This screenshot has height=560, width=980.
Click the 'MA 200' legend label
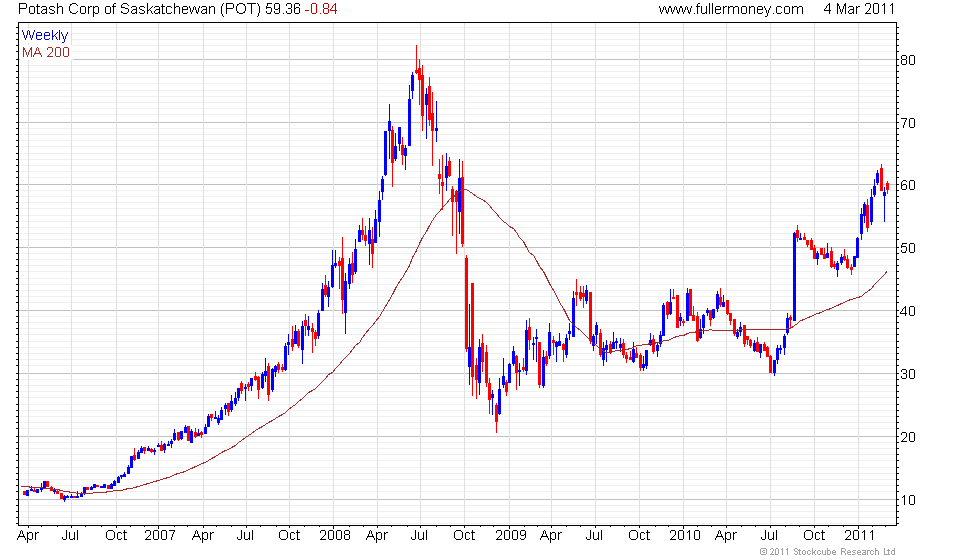click(46, 52)
